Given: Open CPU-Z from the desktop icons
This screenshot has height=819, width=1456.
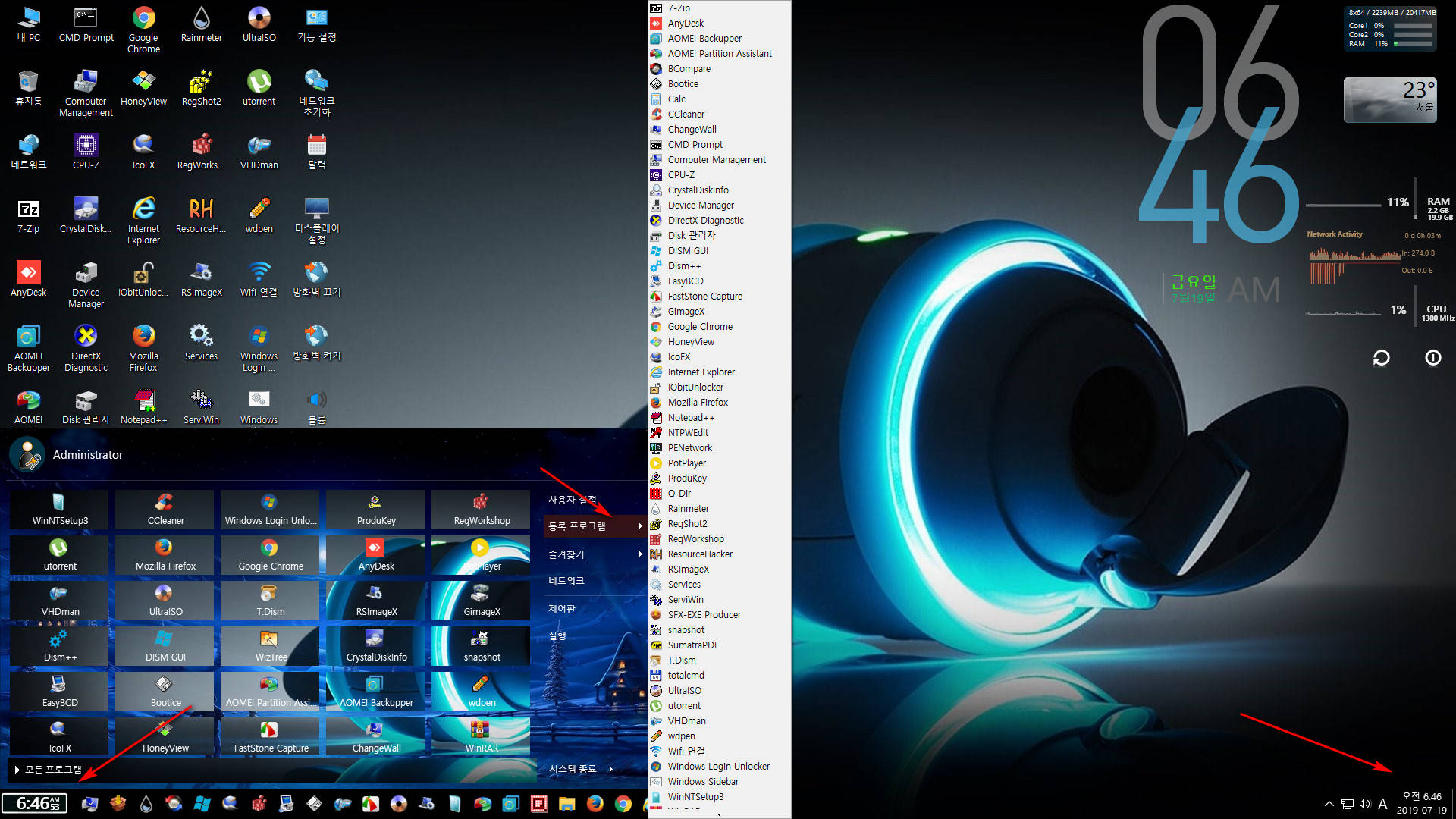Looking at the screenshot, I should tap(86, 152).
